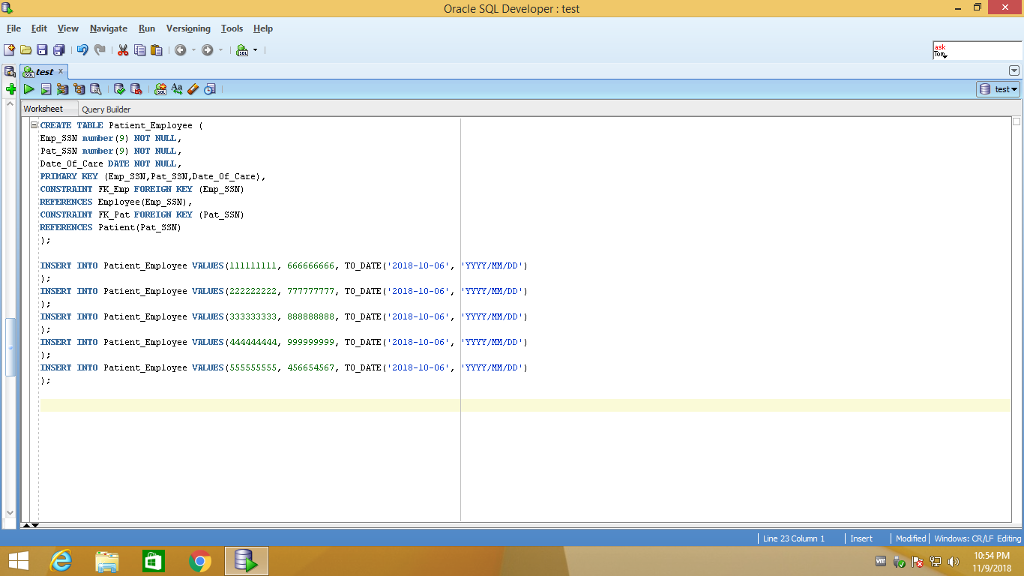Image resolution: width=1024 pixels, height=576 pixels.
Task: Switch to the Query Builder tab
Action: point(106,109)
